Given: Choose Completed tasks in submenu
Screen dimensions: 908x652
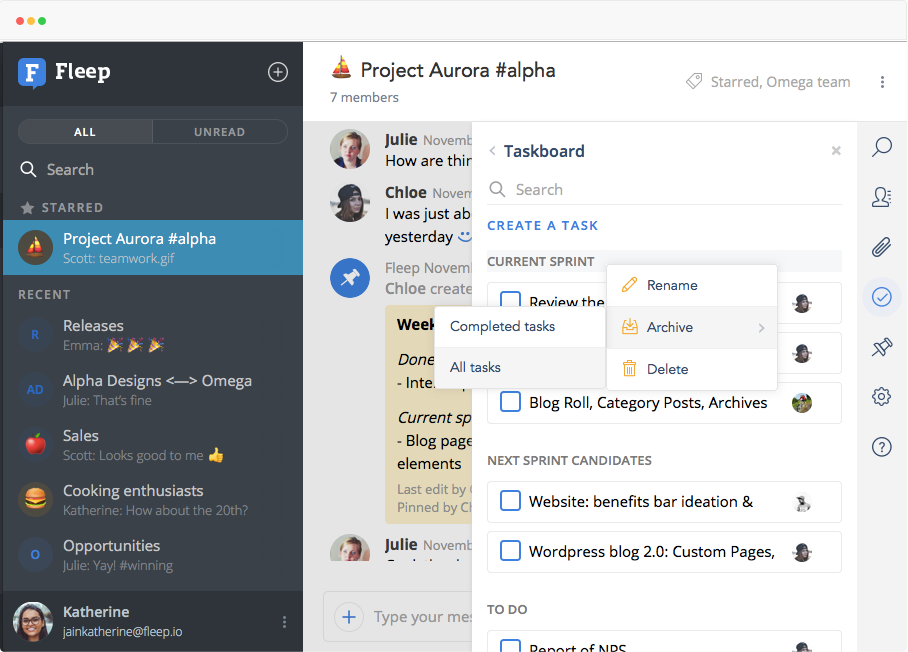Looking at the screenshot, I should click(519, 327).
